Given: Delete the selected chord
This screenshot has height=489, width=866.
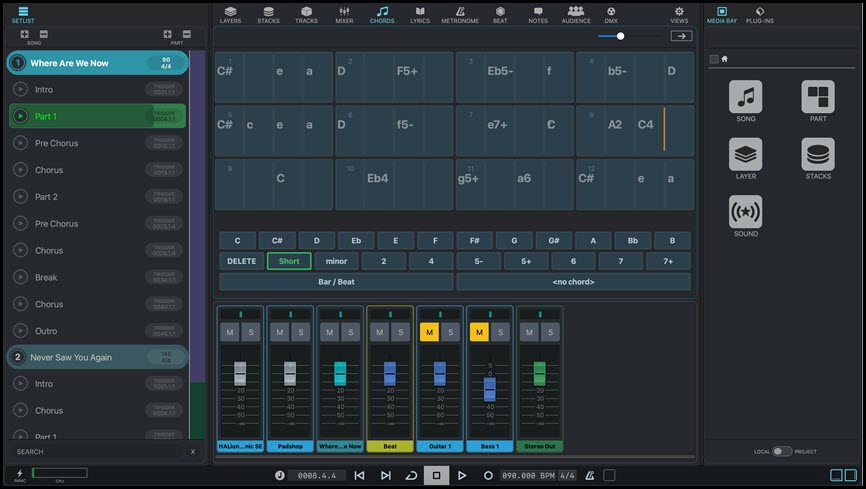Looking at the screenshot, I should pos(241,261).
